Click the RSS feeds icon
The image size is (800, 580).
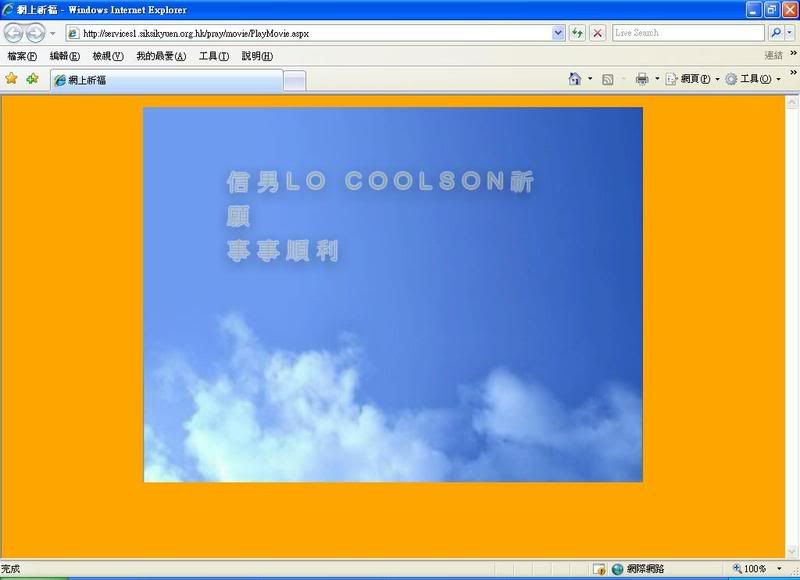[607, 79]
